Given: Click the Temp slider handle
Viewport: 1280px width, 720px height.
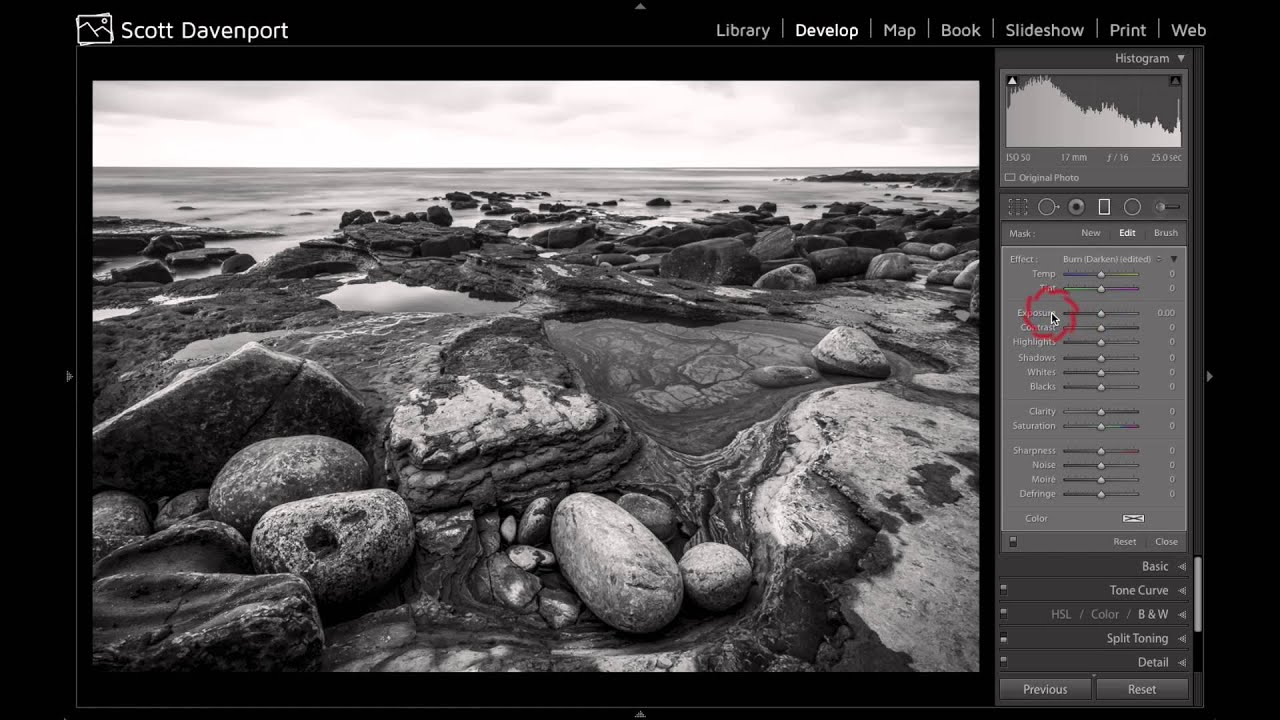Looking at the screenshot, I should (x=1101, y=274).
